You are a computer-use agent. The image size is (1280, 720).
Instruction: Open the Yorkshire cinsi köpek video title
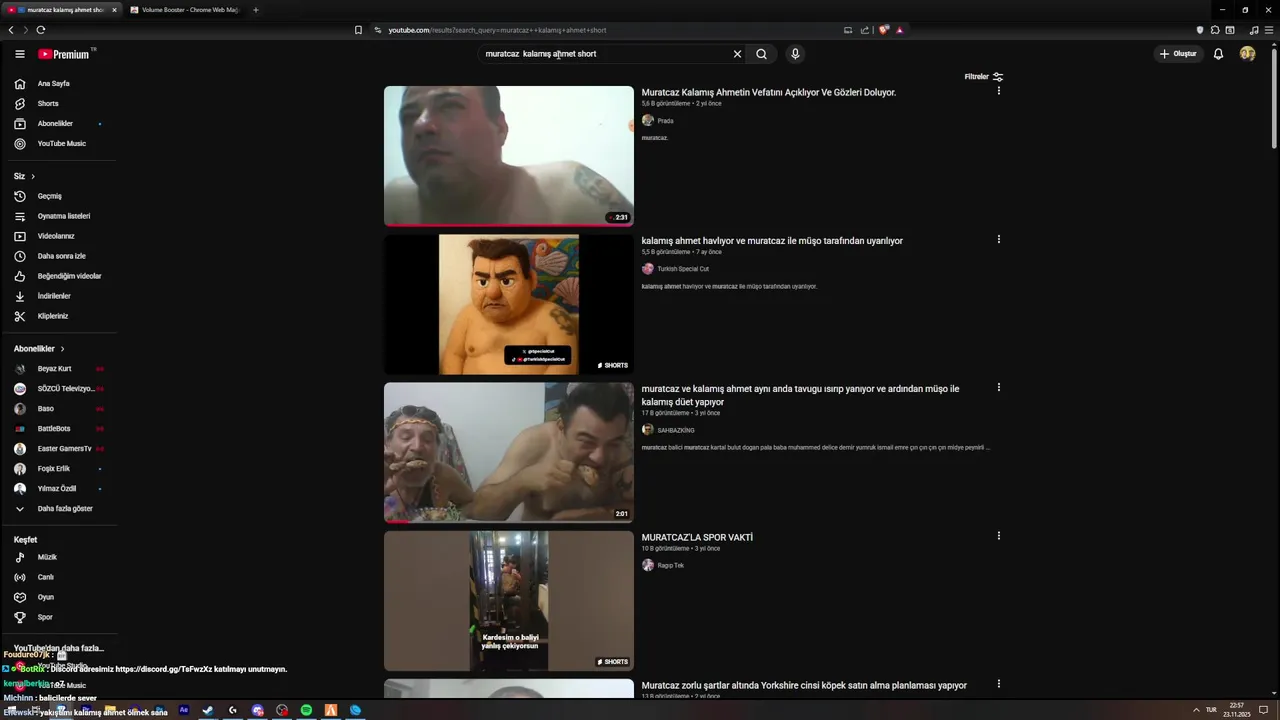point(804,686)
